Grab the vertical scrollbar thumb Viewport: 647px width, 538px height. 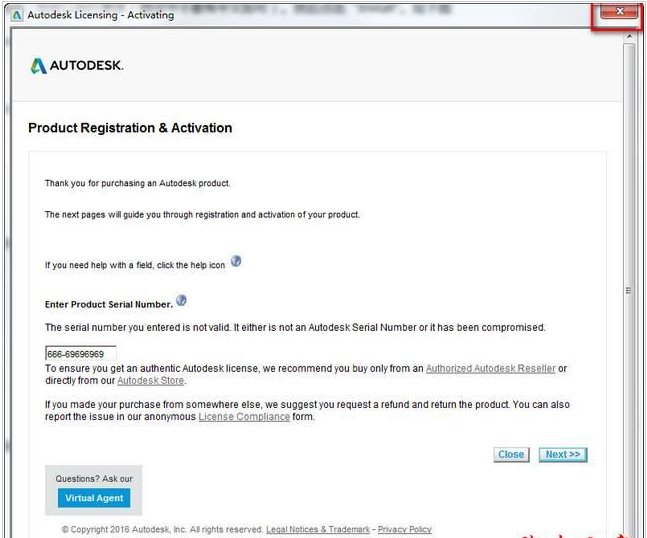coord(628,290)
